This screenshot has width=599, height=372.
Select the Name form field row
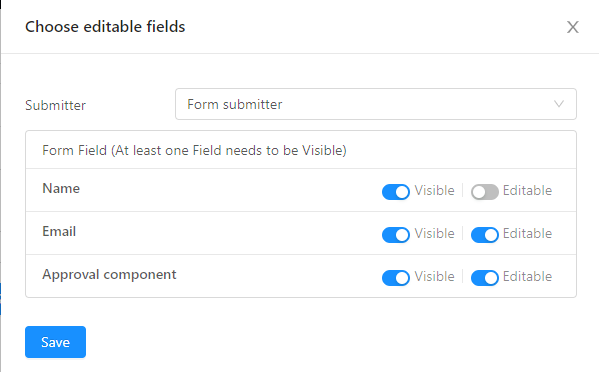[301, 190]
